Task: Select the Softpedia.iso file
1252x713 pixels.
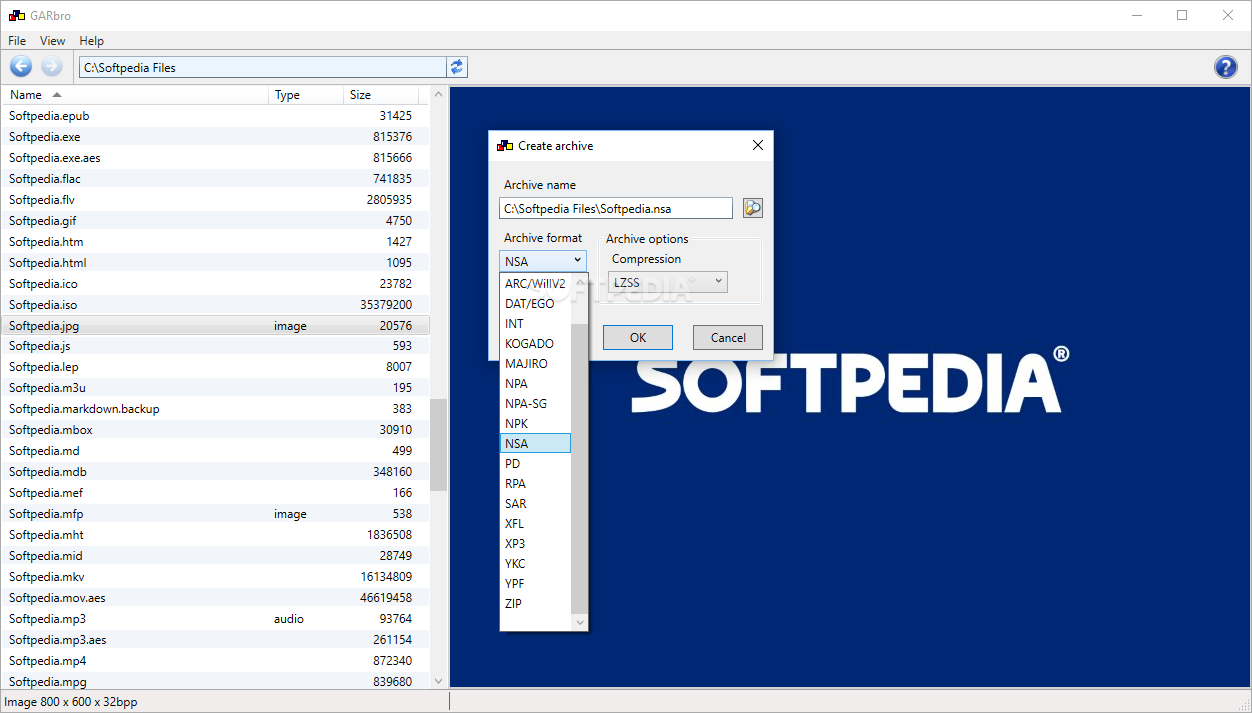Action: point(214,305)
